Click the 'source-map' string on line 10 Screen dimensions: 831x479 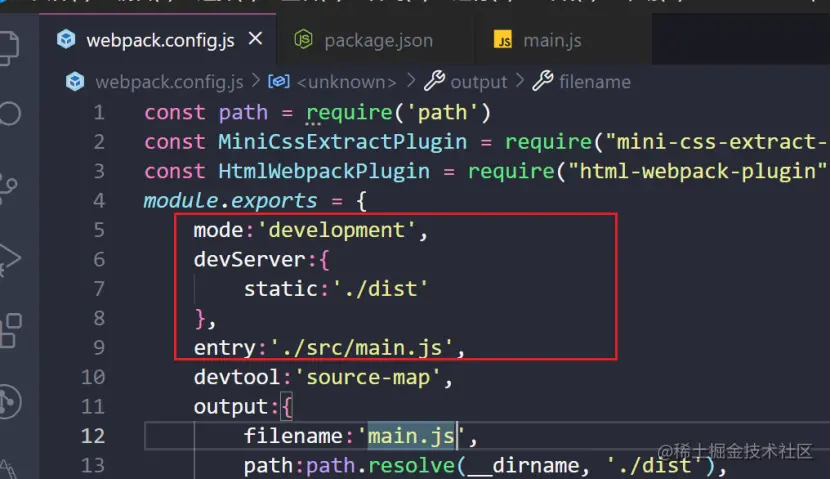tap(368, 377)
